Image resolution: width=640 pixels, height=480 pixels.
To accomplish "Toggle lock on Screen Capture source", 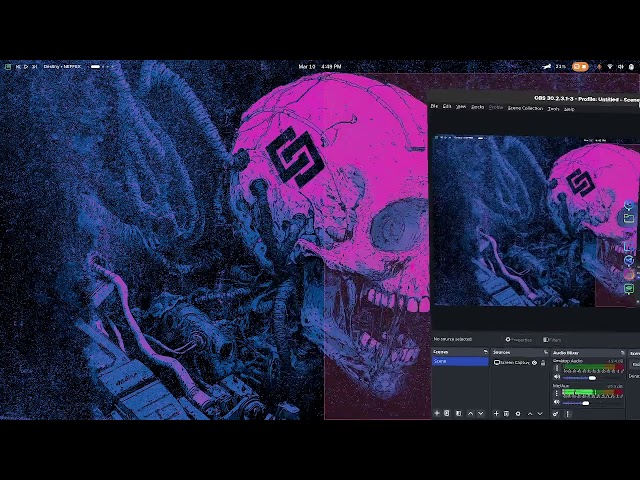I will click(542, 362).
